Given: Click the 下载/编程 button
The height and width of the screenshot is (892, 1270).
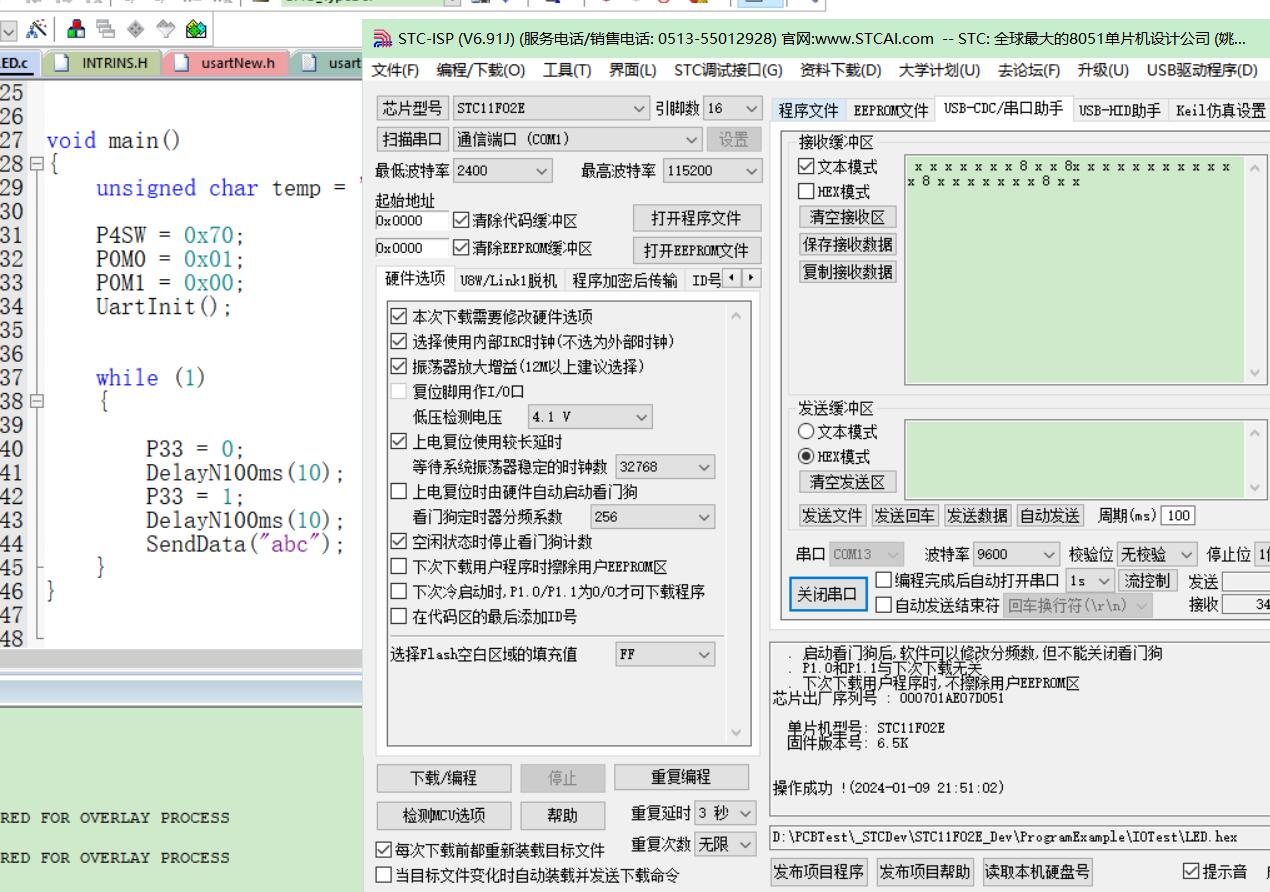Looking at the screenshot, I should (444, 778).
